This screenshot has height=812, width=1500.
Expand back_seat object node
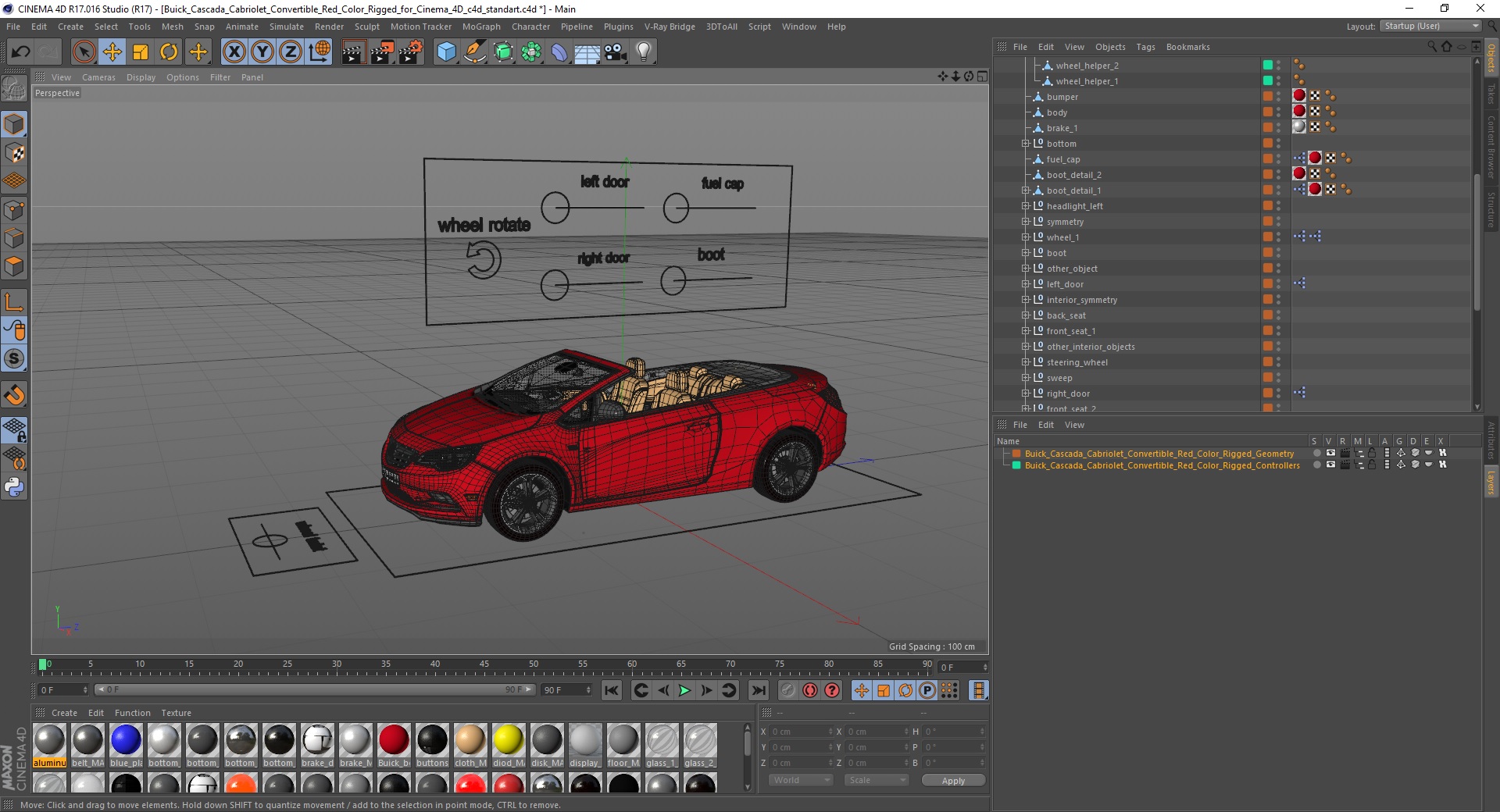click(1026, 315)
